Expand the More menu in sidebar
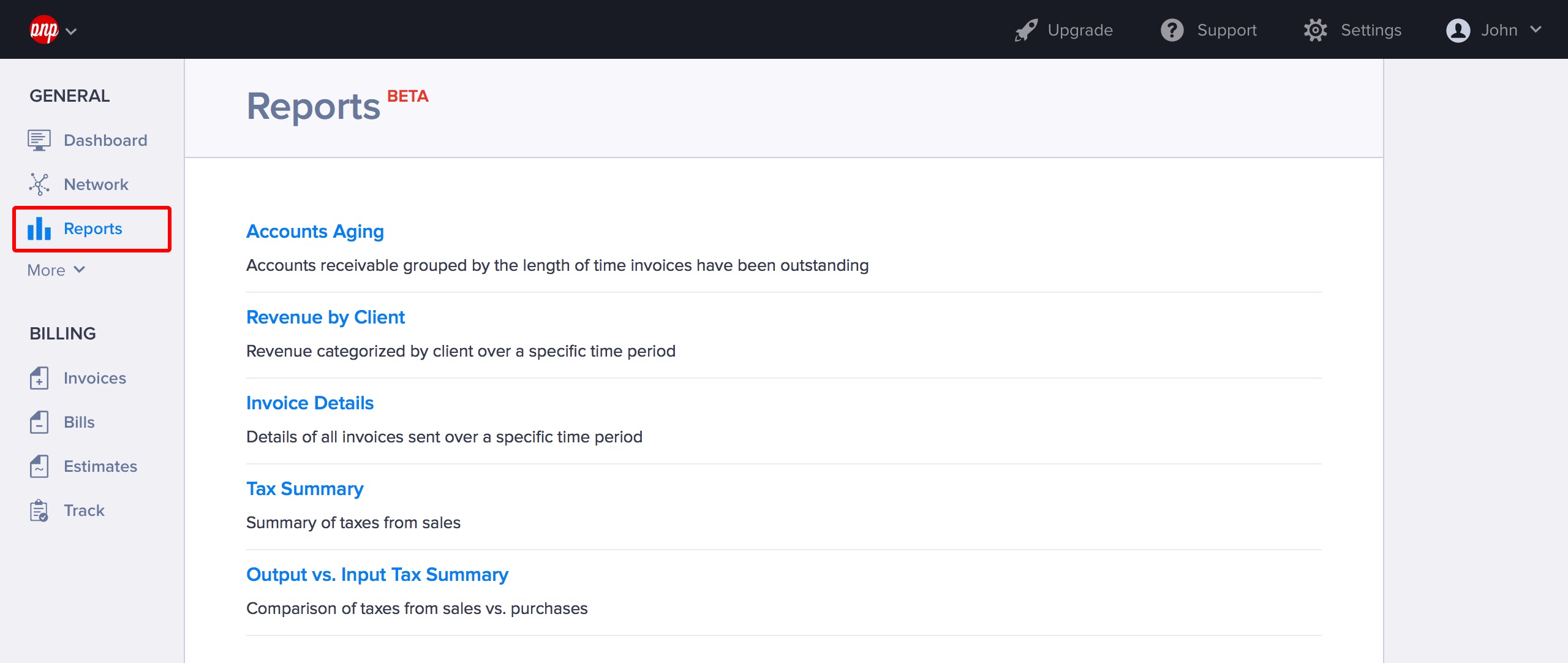 coord(56,270)
